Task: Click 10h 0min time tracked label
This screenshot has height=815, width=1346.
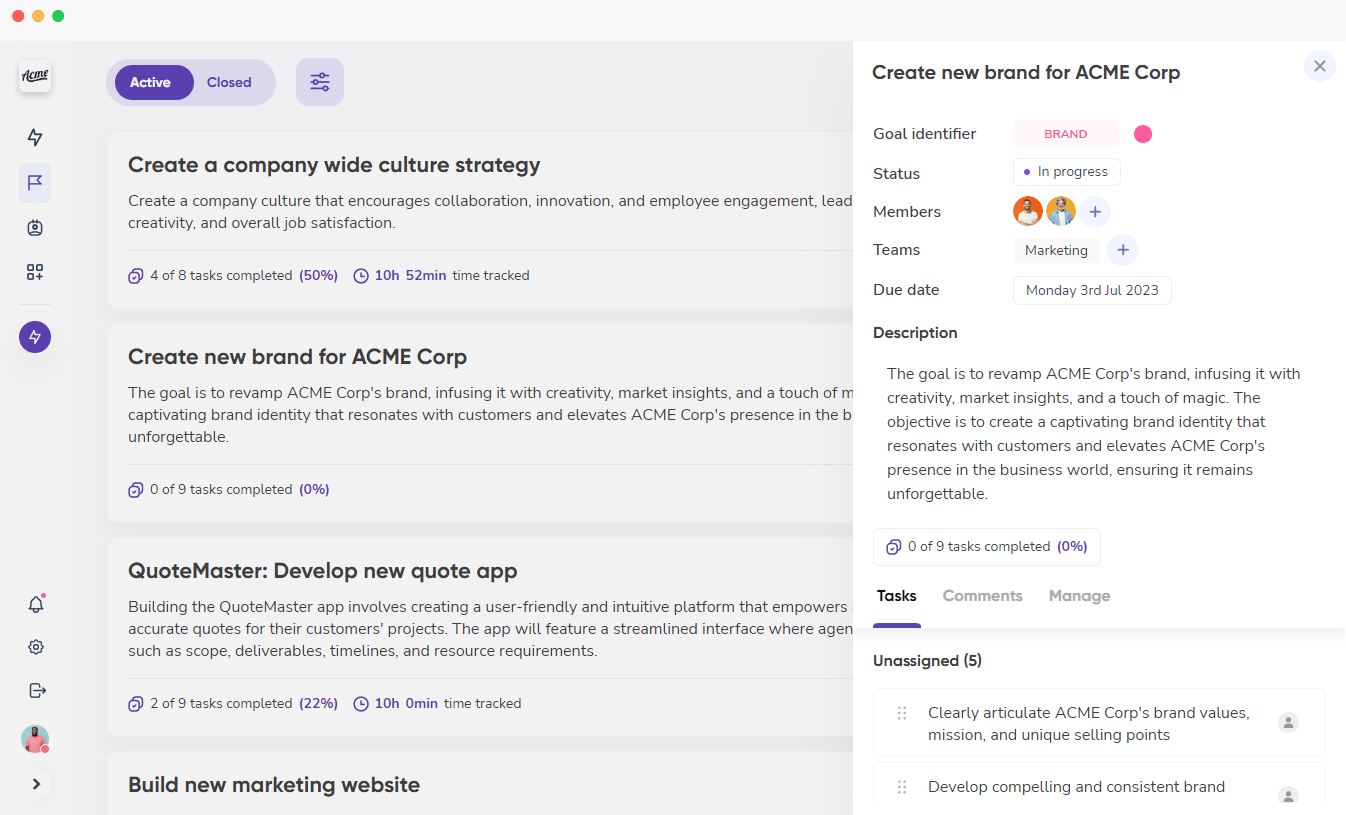Action: point(437,703)
